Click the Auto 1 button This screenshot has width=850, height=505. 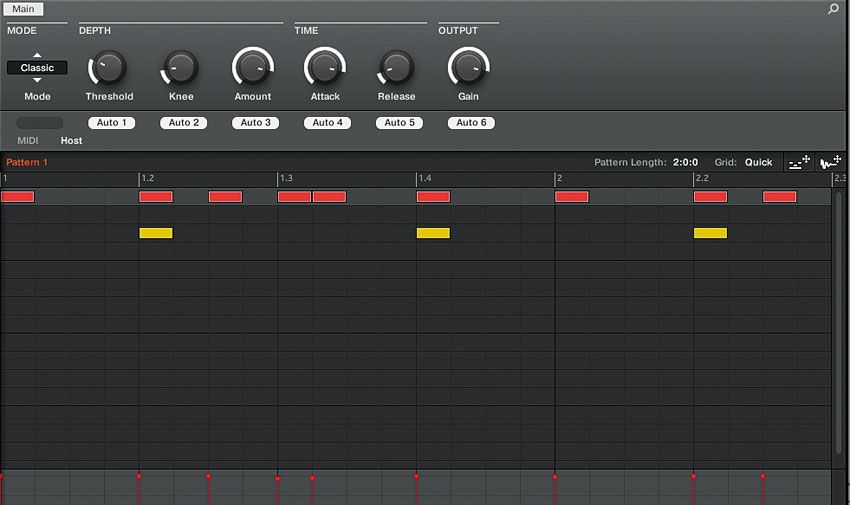pyautogui.click(x=112, y=122)
